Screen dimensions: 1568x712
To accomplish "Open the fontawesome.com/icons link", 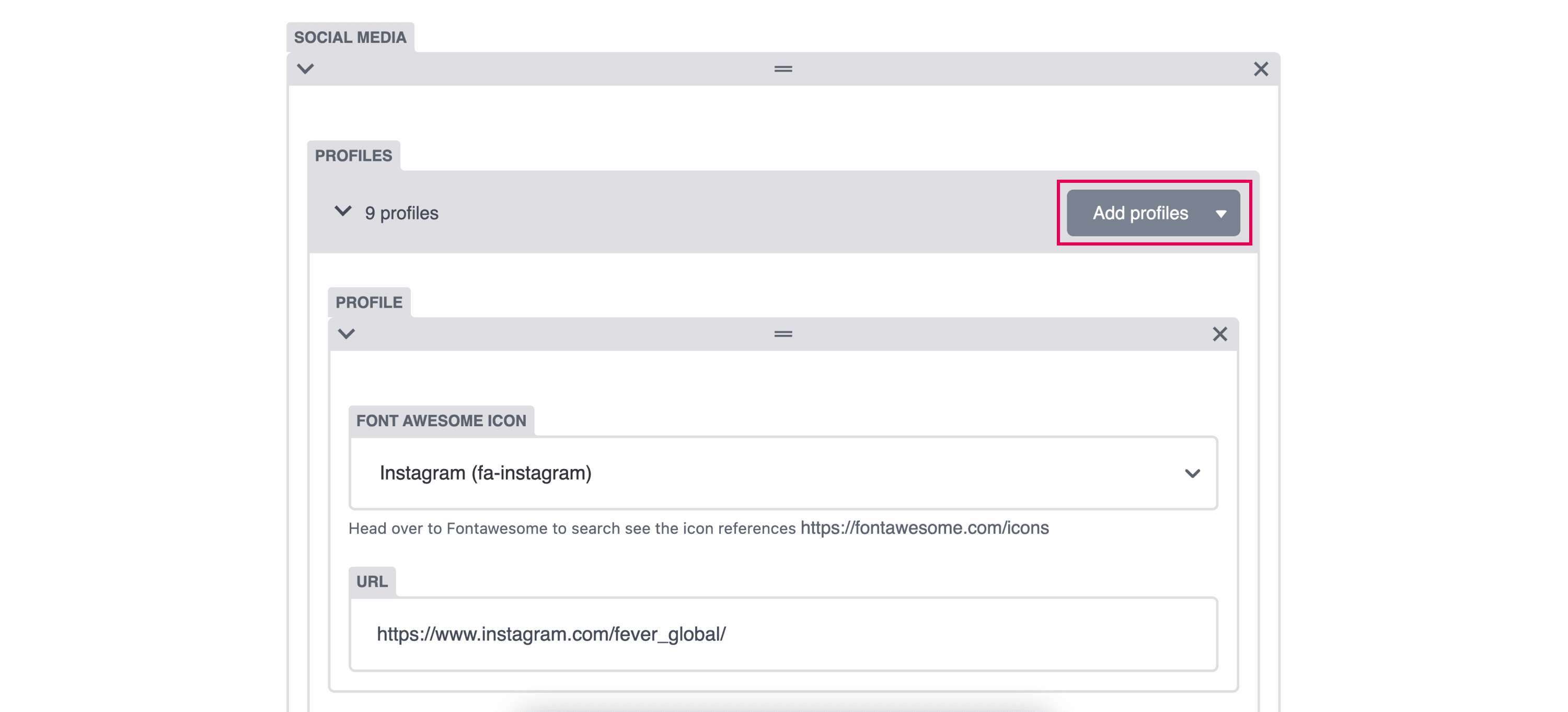I will [x=924, y=528].
